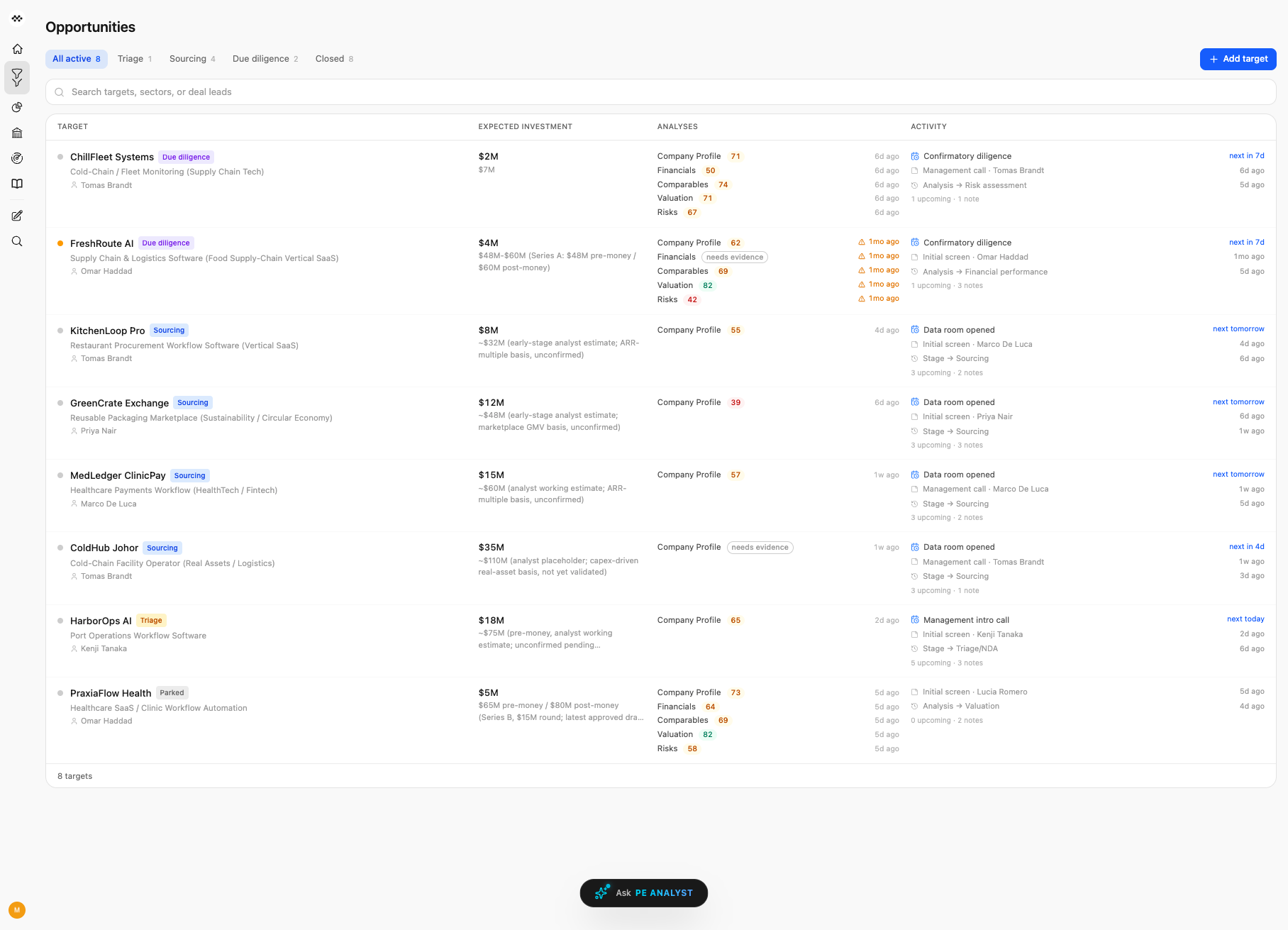Open the ChillFleet Systems target
The height and width of the screenshot is (930, 1288).
click(112, 157)
